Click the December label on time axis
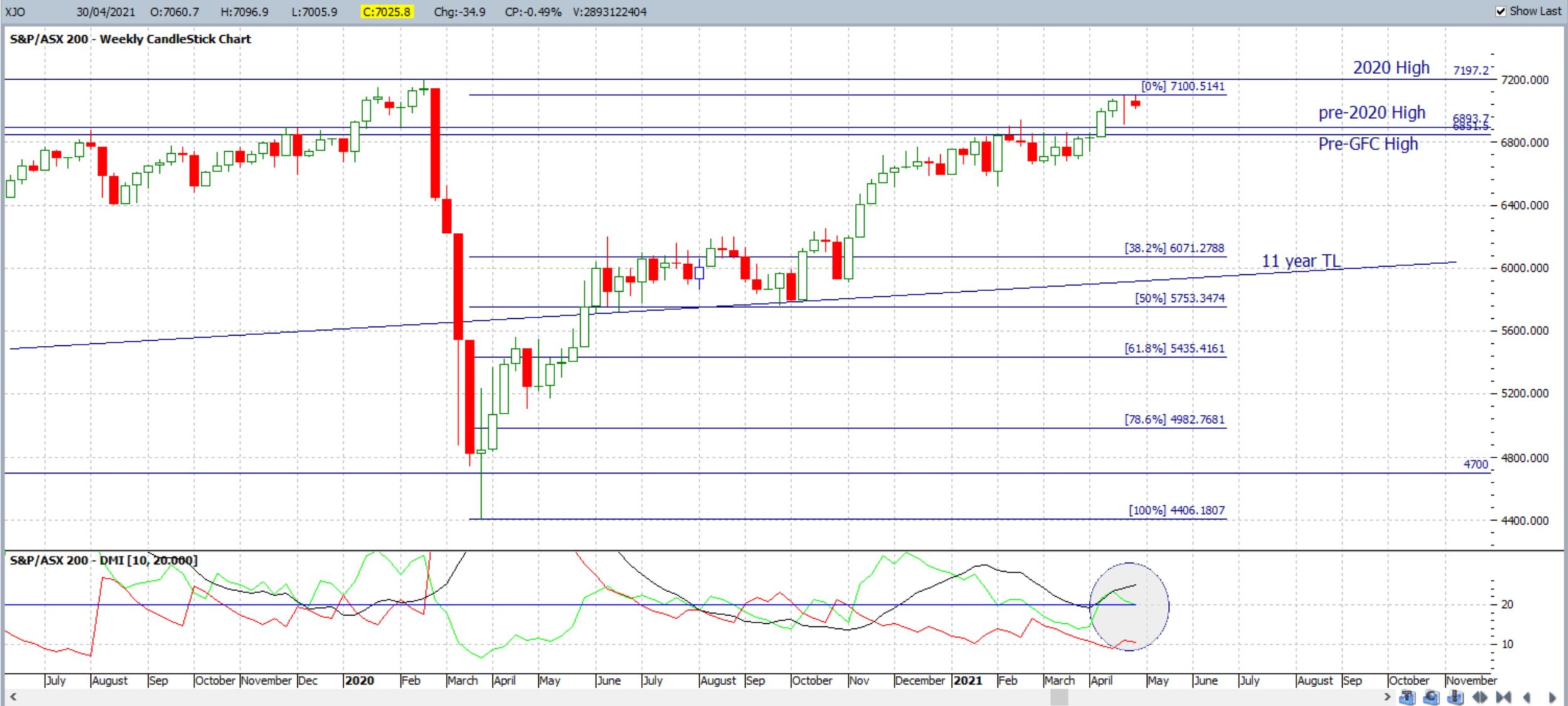The image size is (1568, 706). (x=920, y=681)
